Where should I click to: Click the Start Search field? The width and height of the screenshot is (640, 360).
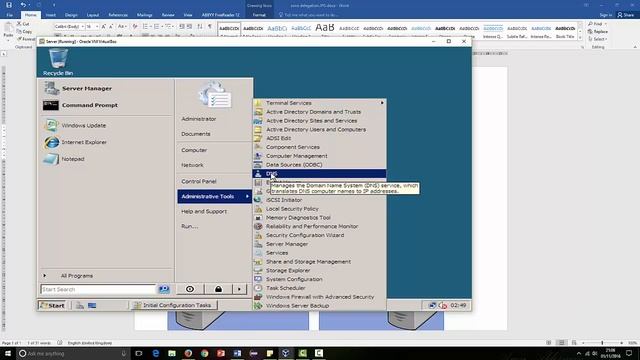click(x=98, y=289)
